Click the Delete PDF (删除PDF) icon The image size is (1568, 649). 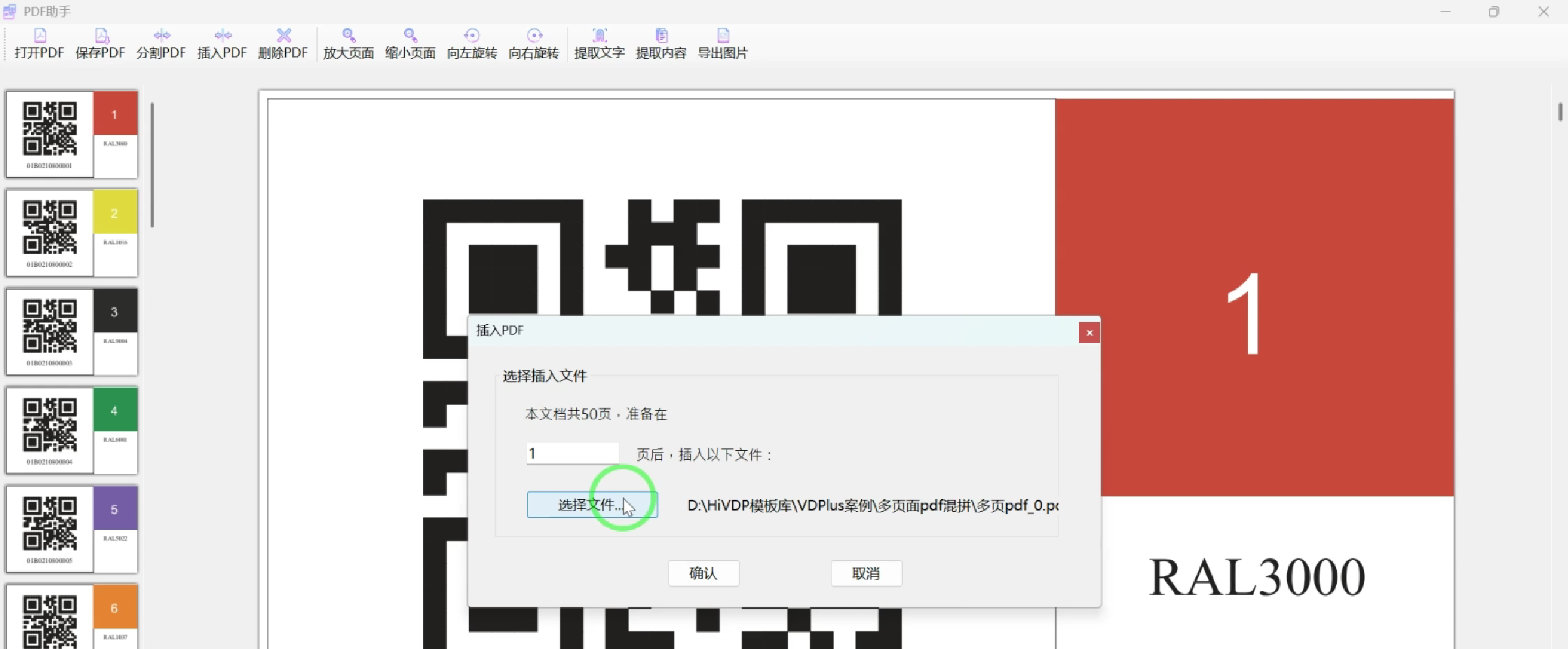point(283,43)
